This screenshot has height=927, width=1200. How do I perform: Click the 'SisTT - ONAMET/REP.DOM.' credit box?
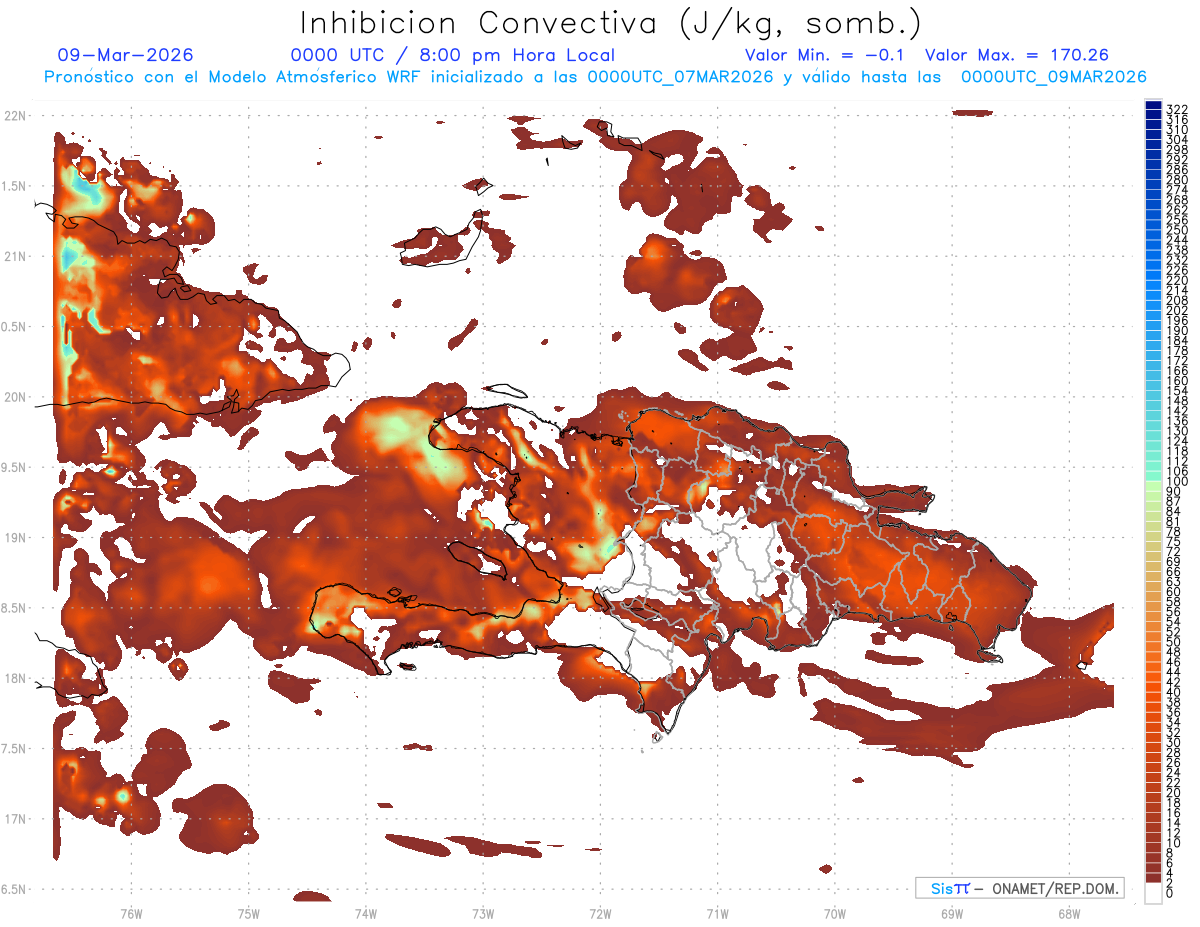click(1019, 889)
